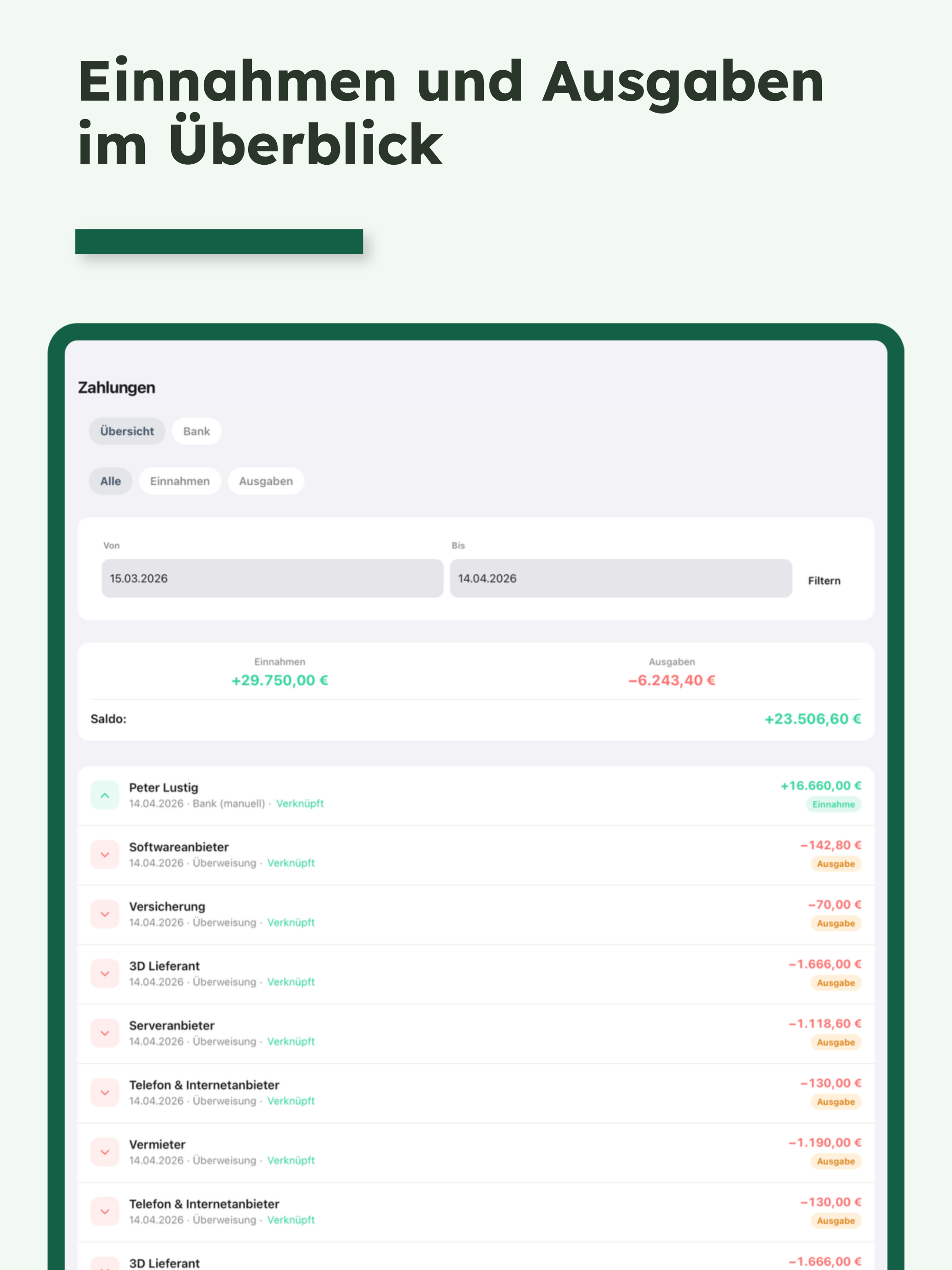
Task: Click the Ausgabe badge on Vermieter row
Action: coord(835,1162)
